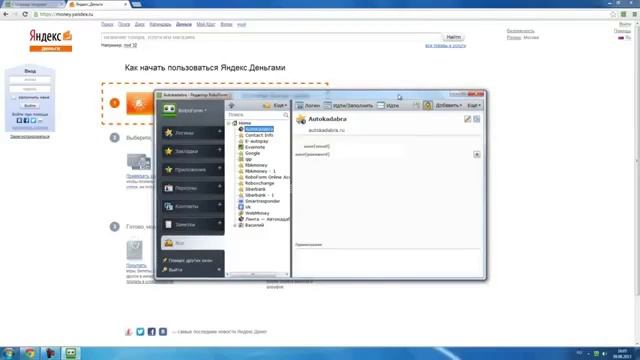Image resolution: width=640 pixels, height=360 pixels.
Task: Click bookmark star in Chrome address bar
Action: tap(613, 14)
